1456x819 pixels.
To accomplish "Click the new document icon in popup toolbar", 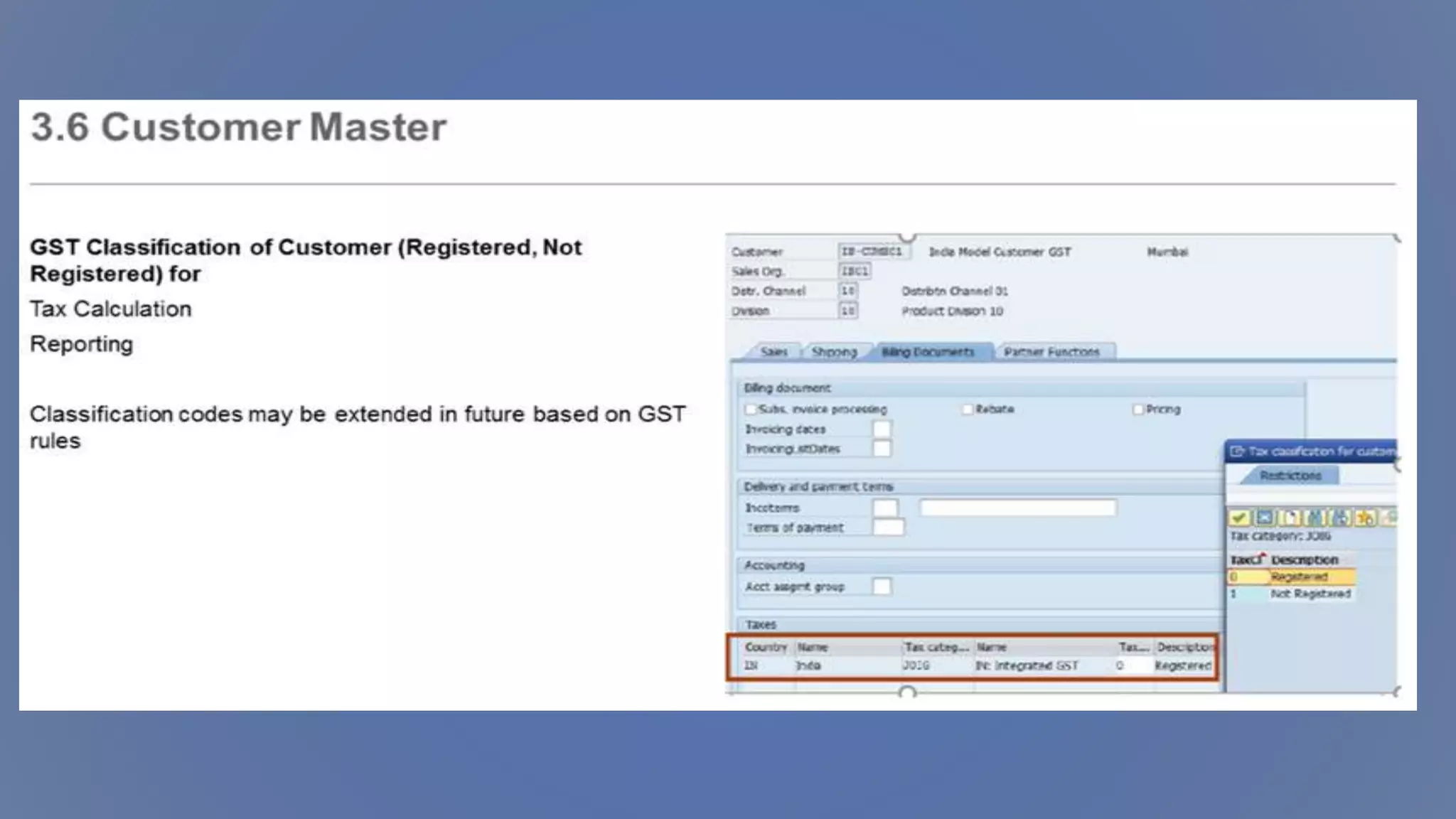I will (1290, 518).
